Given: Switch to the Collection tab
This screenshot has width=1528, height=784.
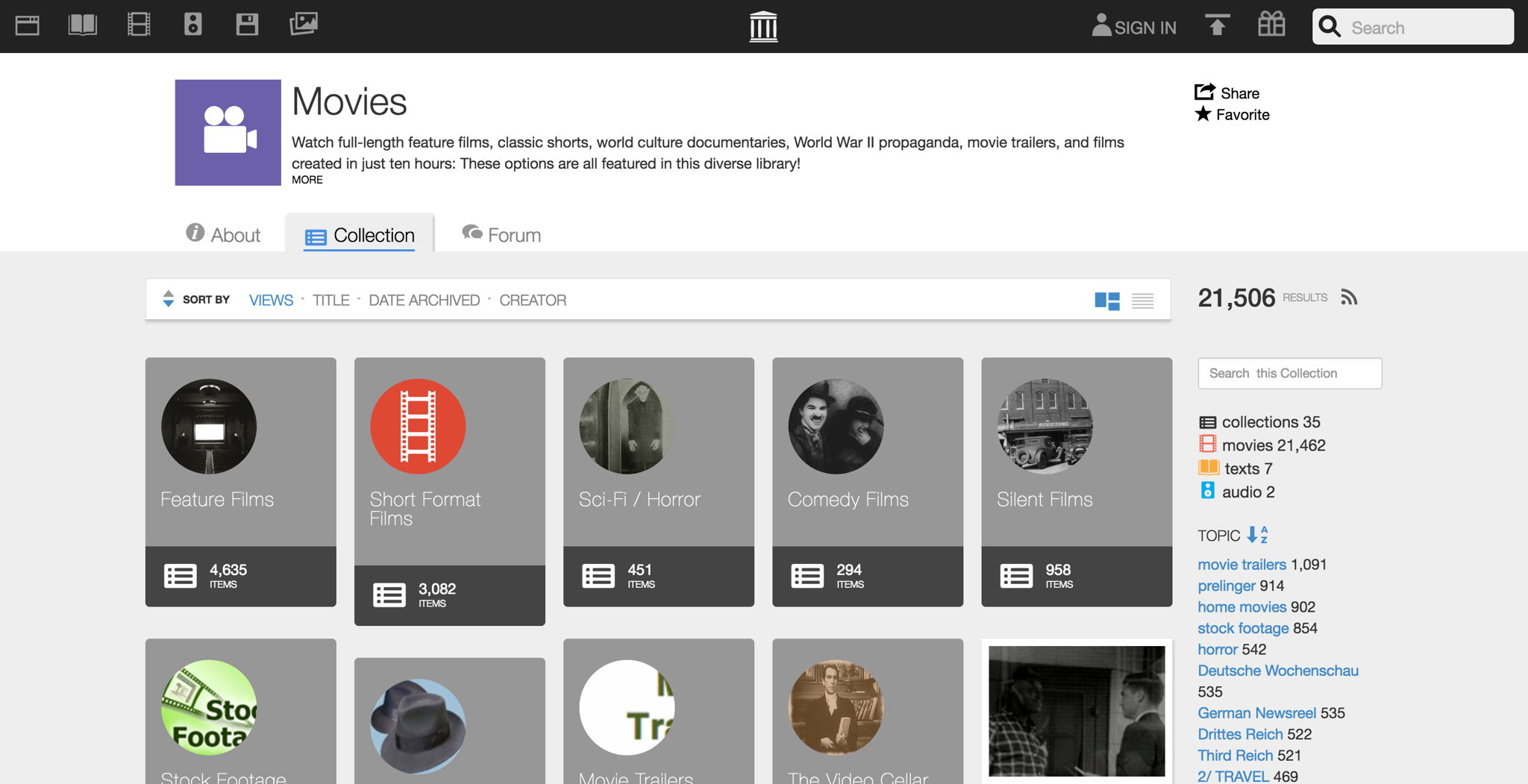Looking at the screenshot, I should (360, 235).
